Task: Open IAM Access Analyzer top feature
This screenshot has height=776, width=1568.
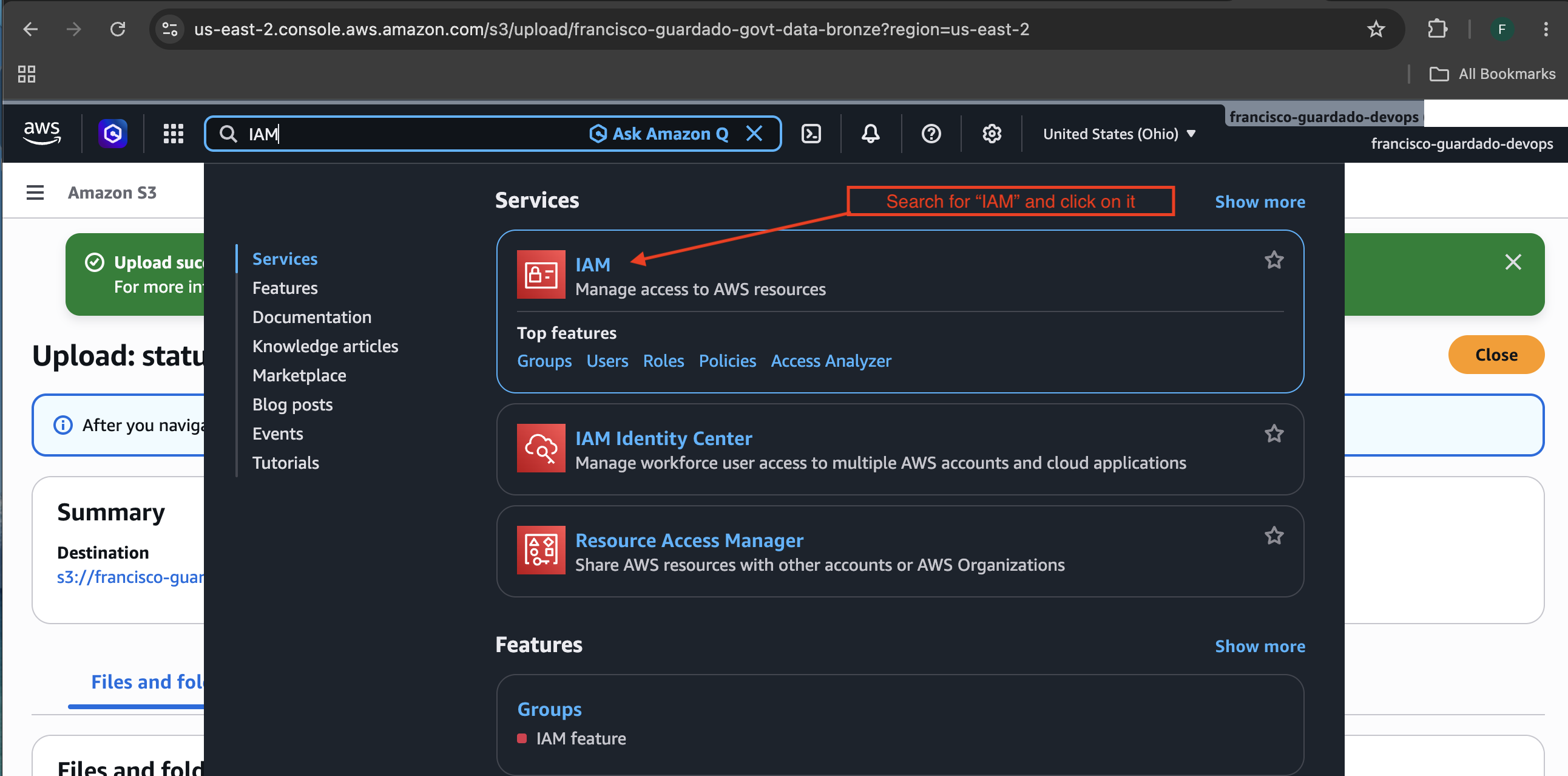Action: (831, 361)
